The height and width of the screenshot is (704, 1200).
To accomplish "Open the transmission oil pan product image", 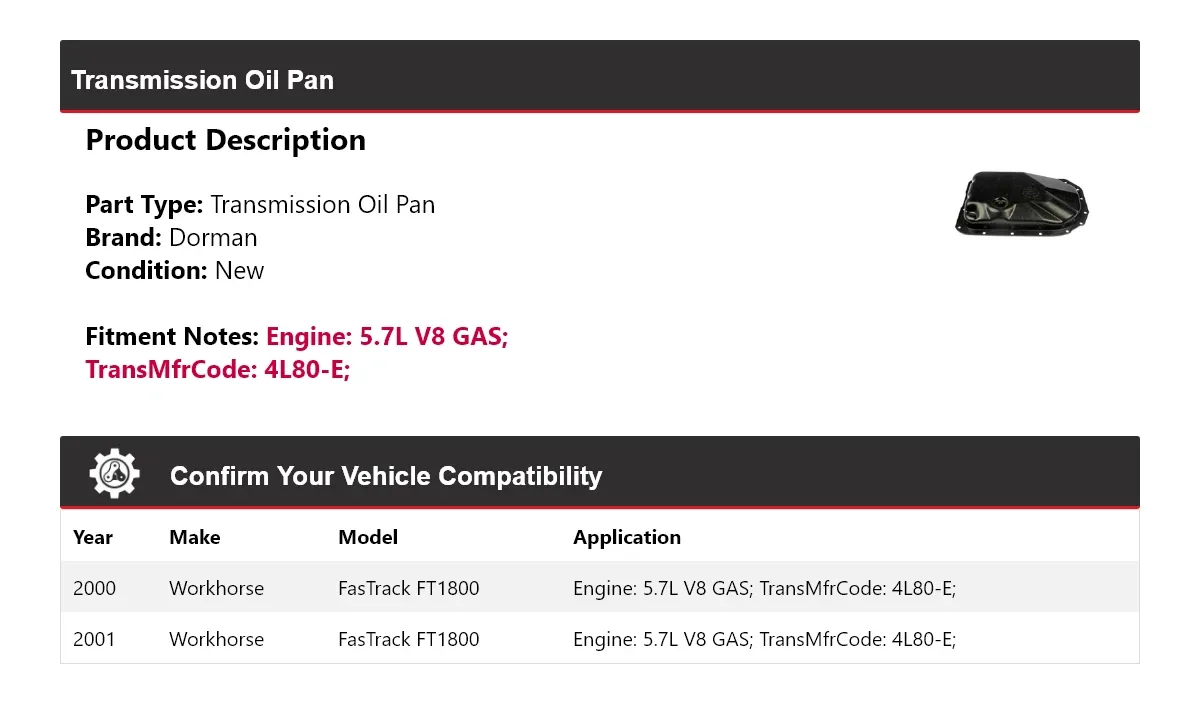I will [1021, 205].
